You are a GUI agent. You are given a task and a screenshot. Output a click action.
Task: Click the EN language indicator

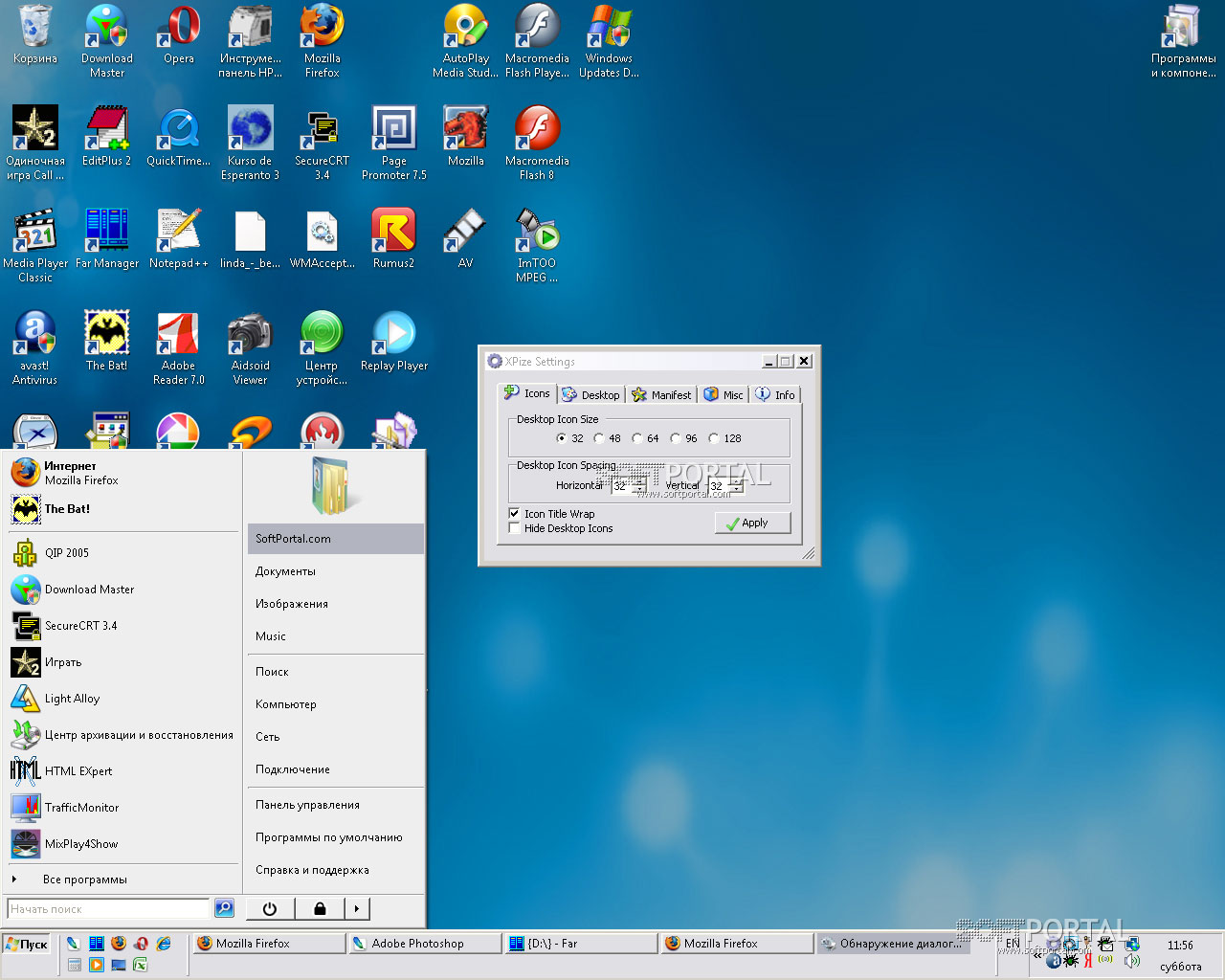click(x=1013, y=944)
